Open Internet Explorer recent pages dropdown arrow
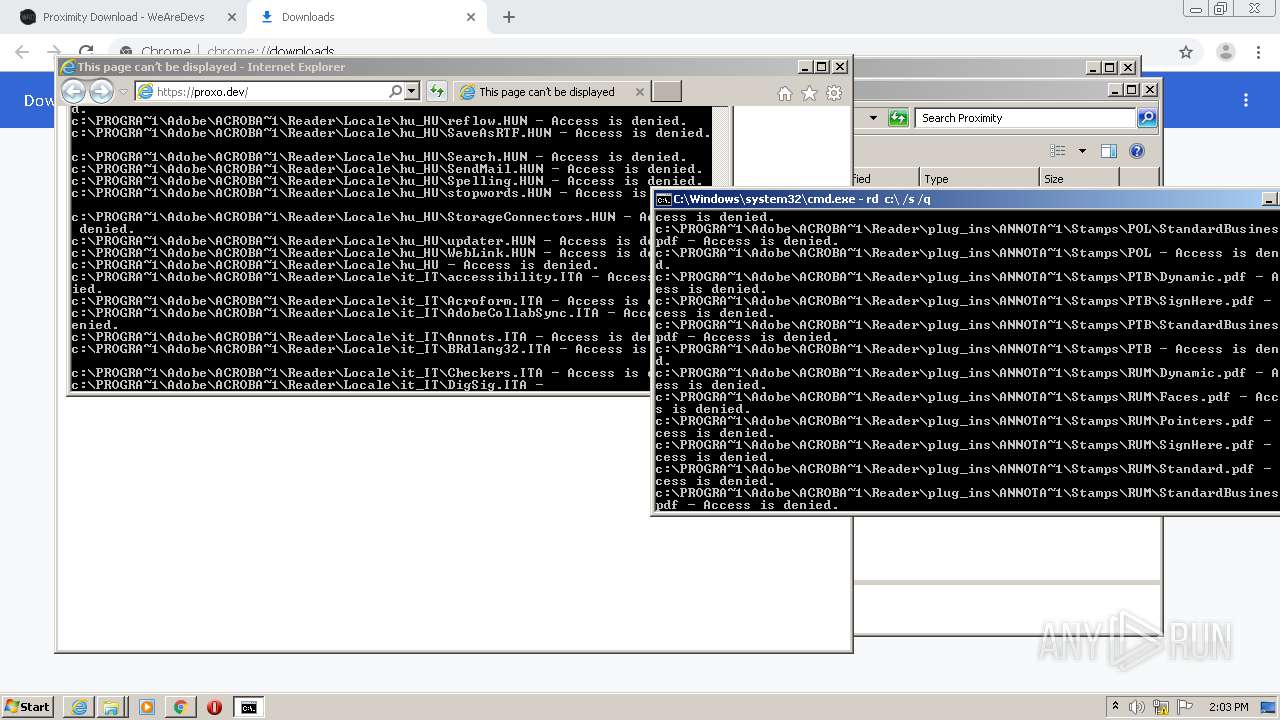This screenshot has width=1280, height=720. coord(124,92)
